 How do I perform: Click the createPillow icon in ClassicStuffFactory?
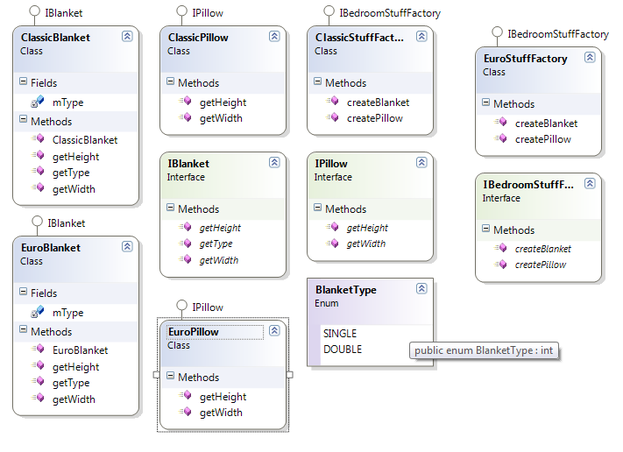[x=333, y=118]
